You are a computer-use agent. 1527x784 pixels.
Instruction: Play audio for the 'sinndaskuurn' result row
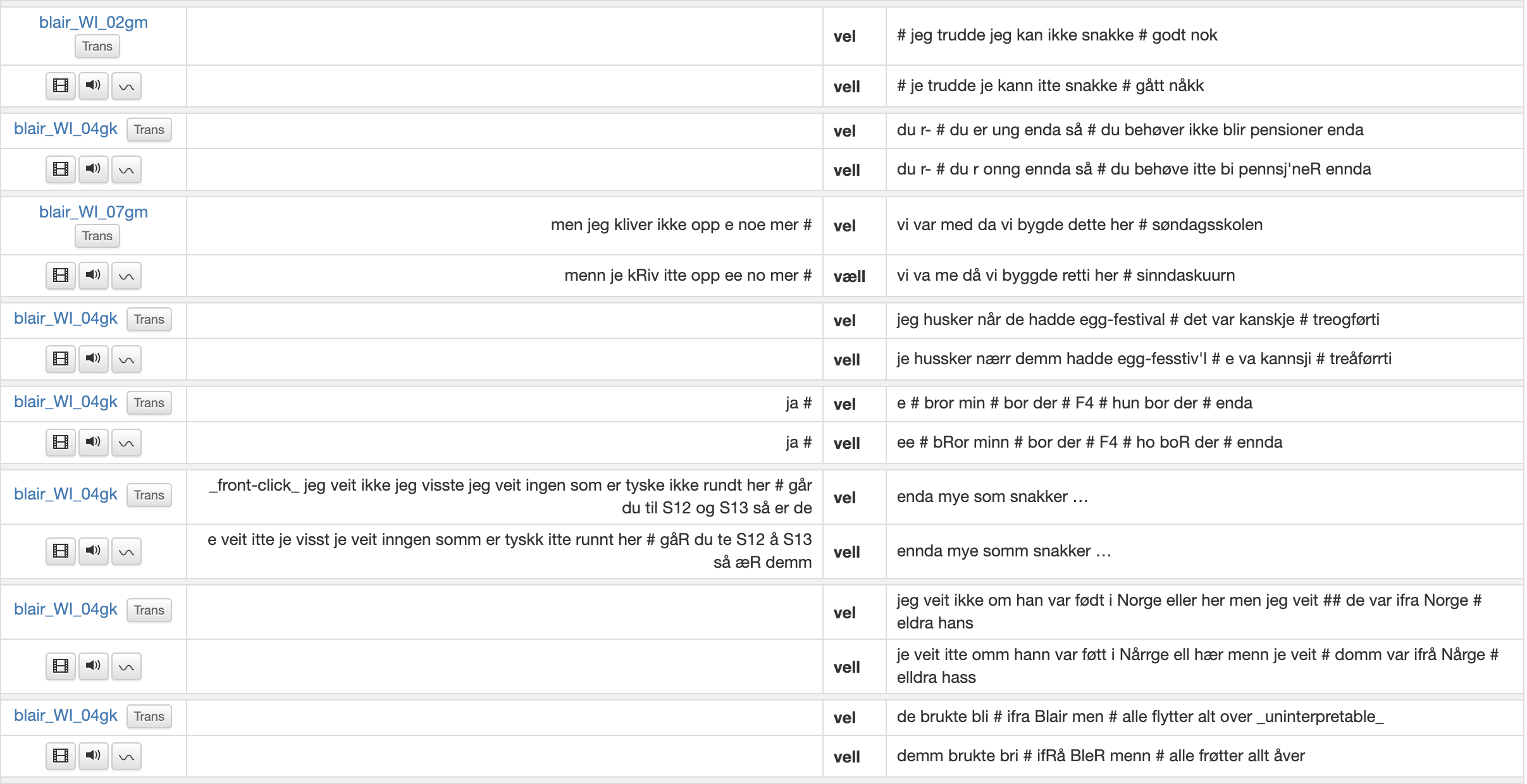(94, 276)
